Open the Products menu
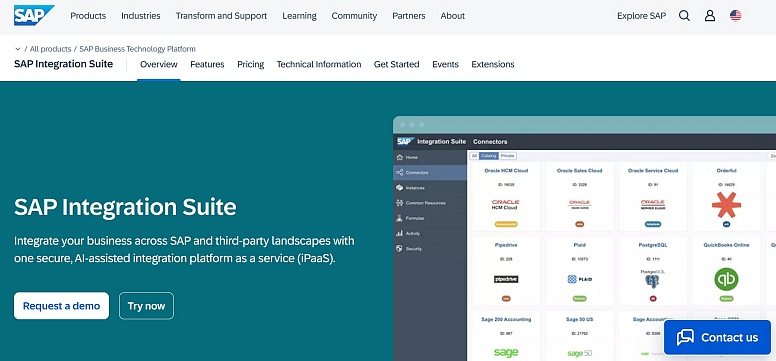Viewport: 776px width, 361px height. point(88,16)
